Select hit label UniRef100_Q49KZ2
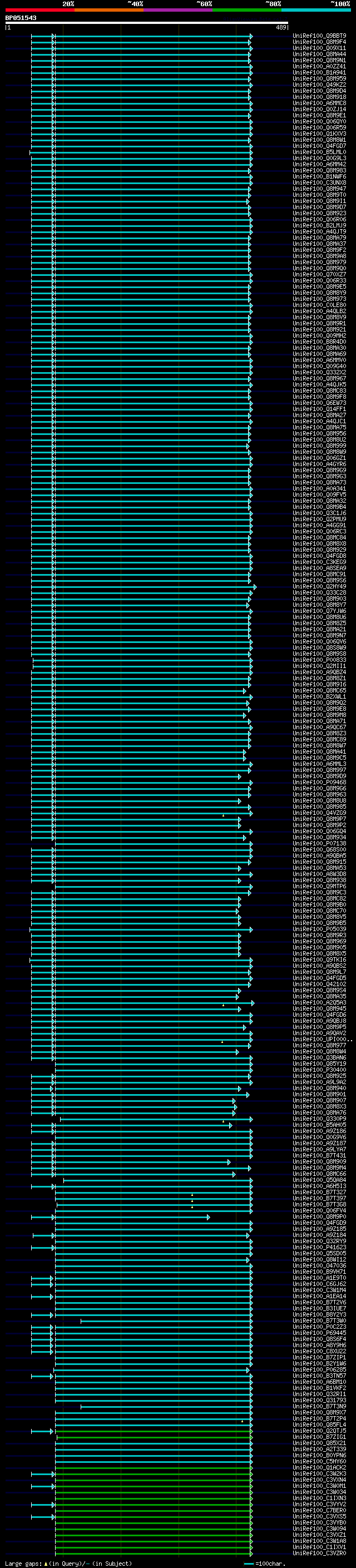Viewport: 356px width, 1568px height. (319, 85)
